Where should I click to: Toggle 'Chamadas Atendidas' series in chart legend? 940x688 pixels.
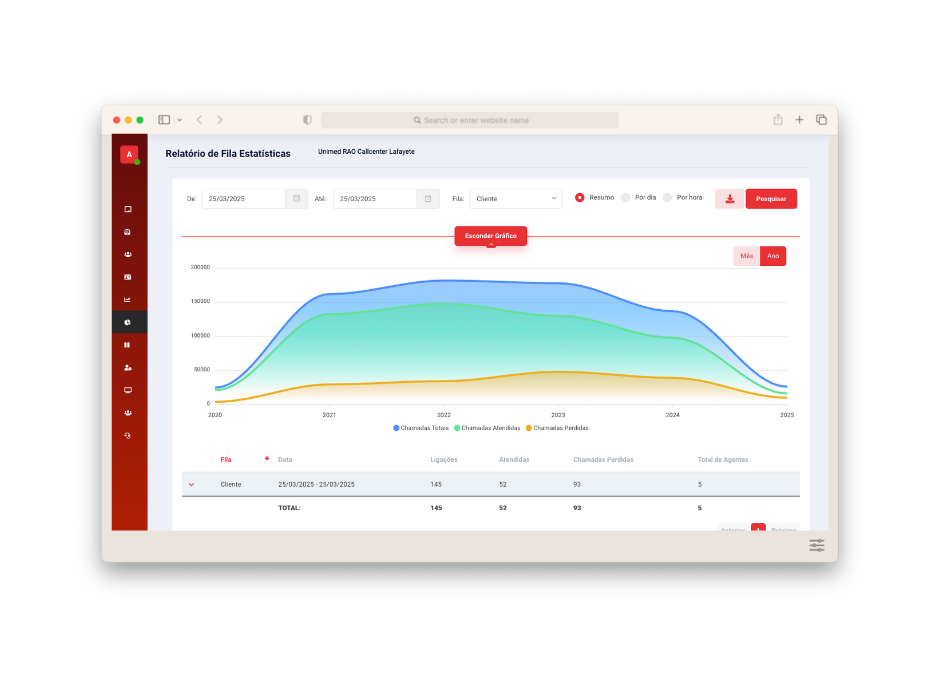click(x=487, y=428)
